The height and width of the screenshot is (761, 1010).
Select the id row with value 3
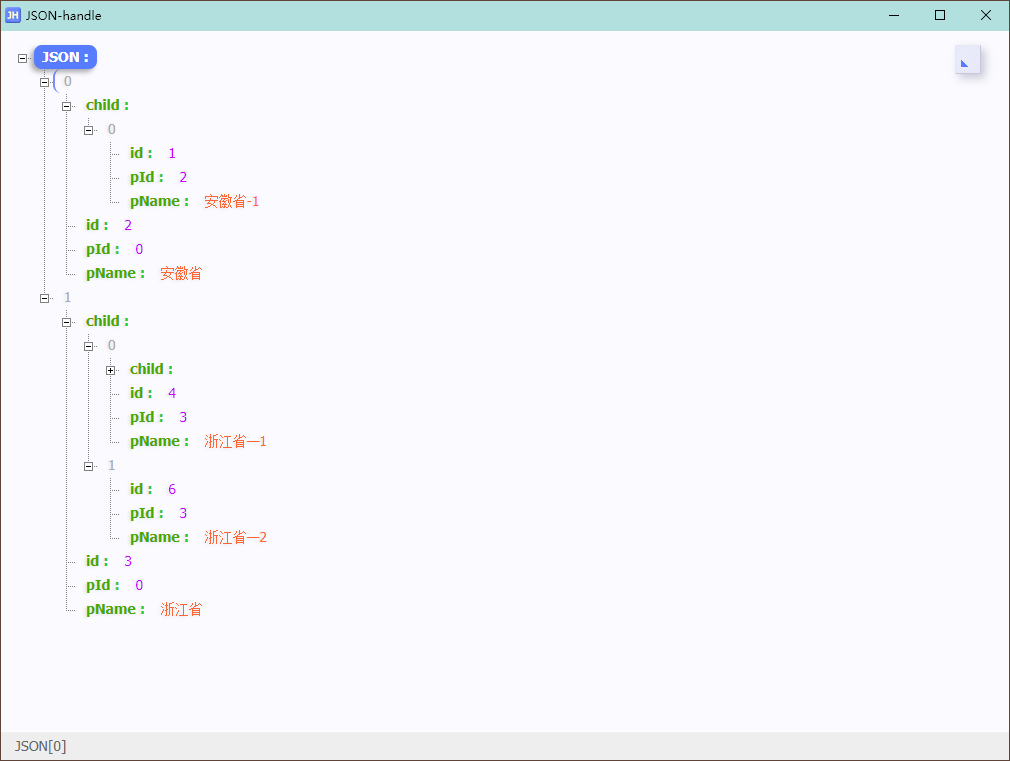click(x=109, y=561)
